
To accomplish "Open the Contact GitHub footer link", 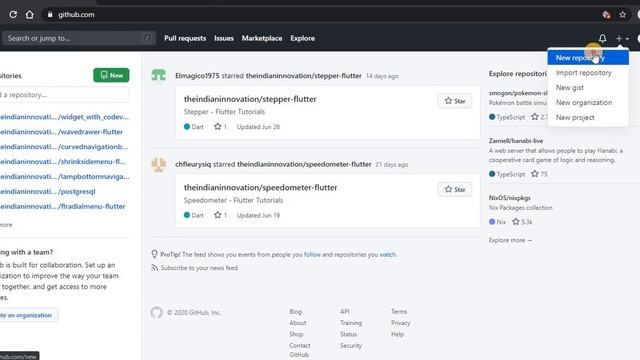I will tap(300, 350).
